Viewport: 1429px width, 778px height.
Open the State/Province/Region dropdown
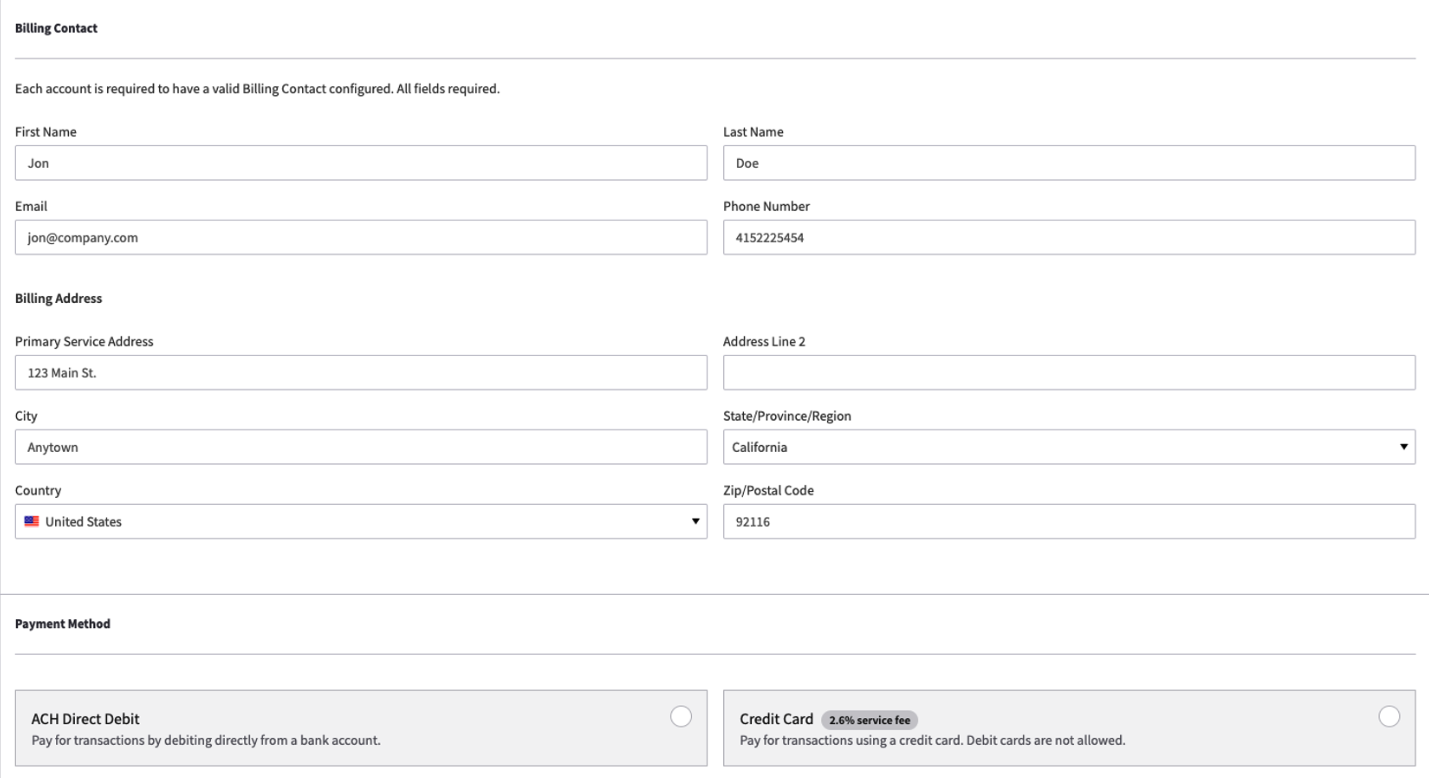coord(1069,447)
